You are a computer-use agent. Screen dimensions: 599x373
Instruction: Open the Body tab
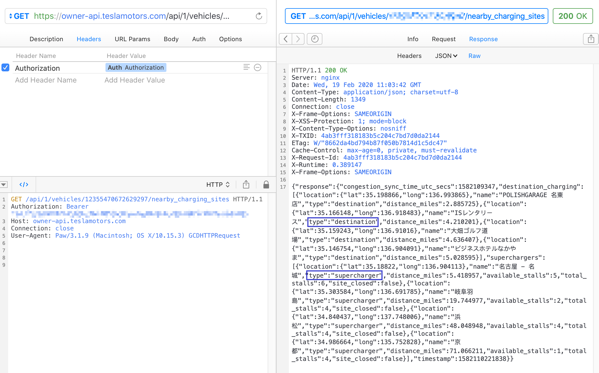[x=171, y=39]
